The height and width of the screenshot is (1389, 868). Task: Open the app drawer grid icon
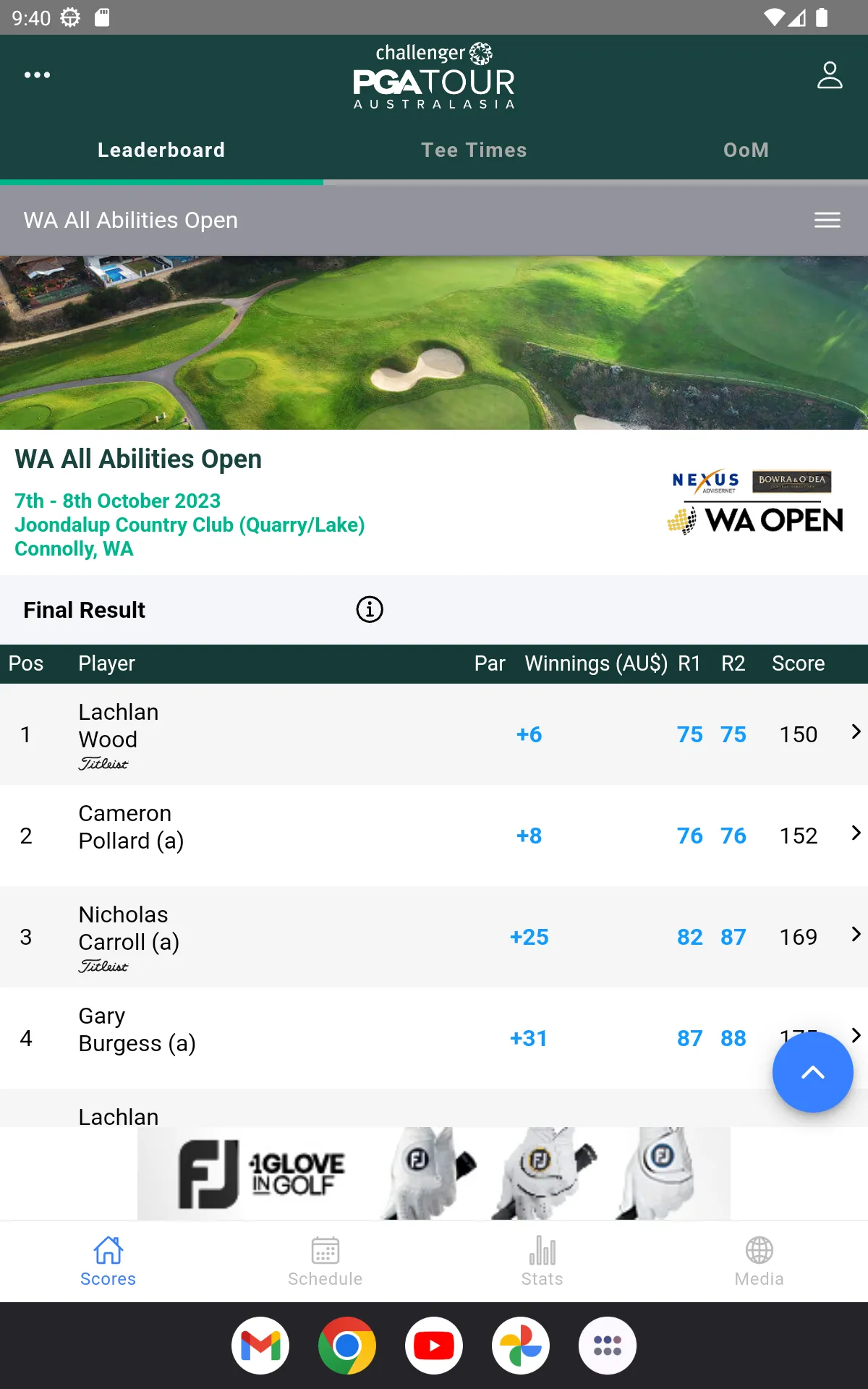[x=608, y=1346]
